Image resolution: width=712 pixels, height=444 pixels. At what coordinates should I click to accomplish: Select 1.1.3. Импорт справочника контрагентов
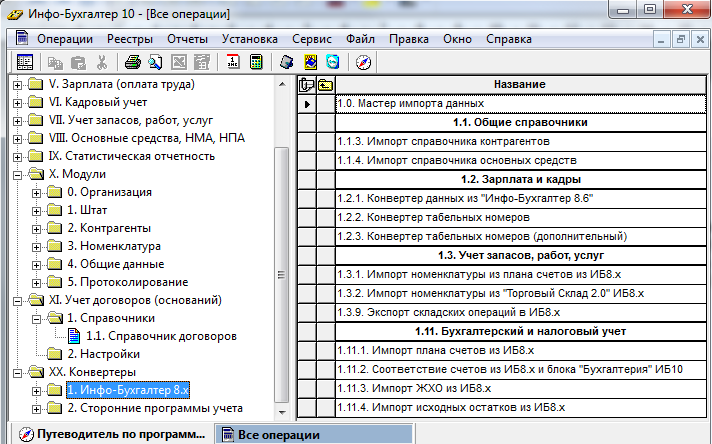(520, 142)
